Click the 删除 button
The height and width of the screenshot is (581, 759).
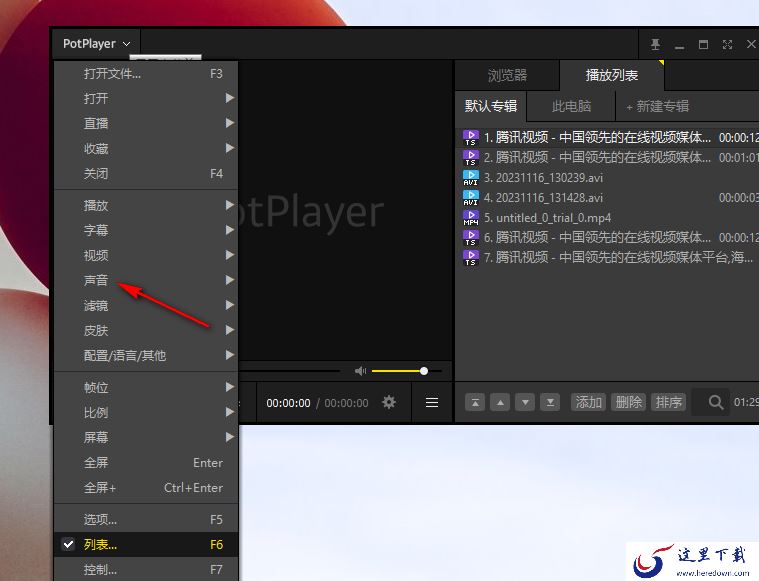(x=628, y=402)
